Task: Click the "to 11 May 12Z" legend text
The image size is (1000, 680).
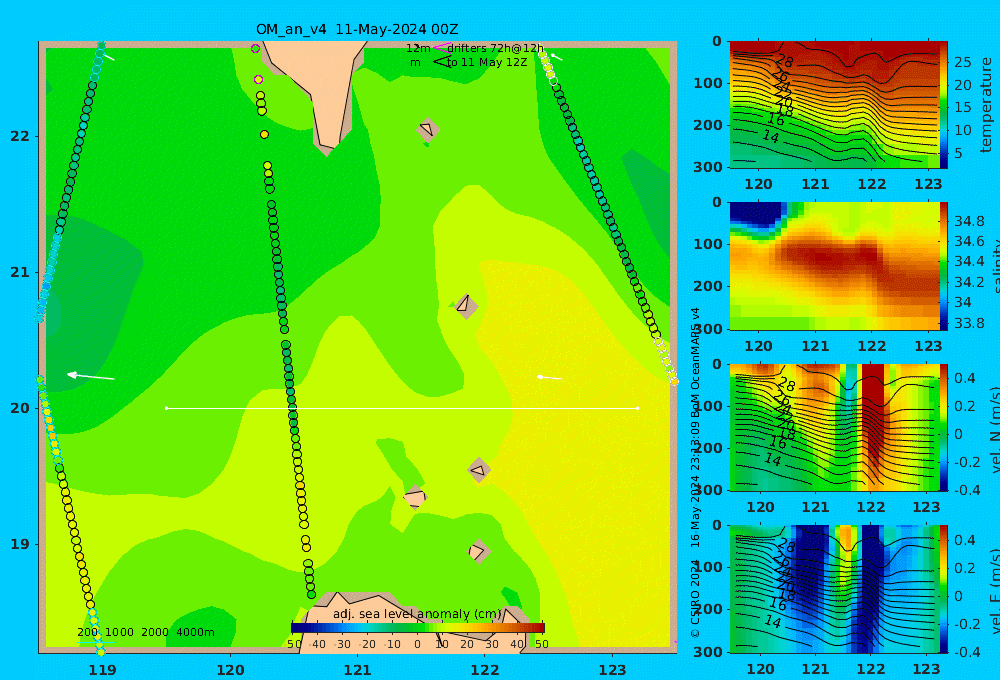Action: coord(487,62)
